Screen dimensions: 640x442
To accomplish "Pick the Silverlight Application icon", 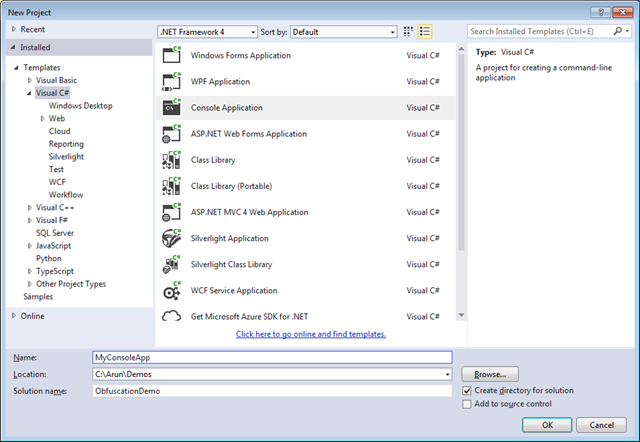I will (x=170, y=238).
